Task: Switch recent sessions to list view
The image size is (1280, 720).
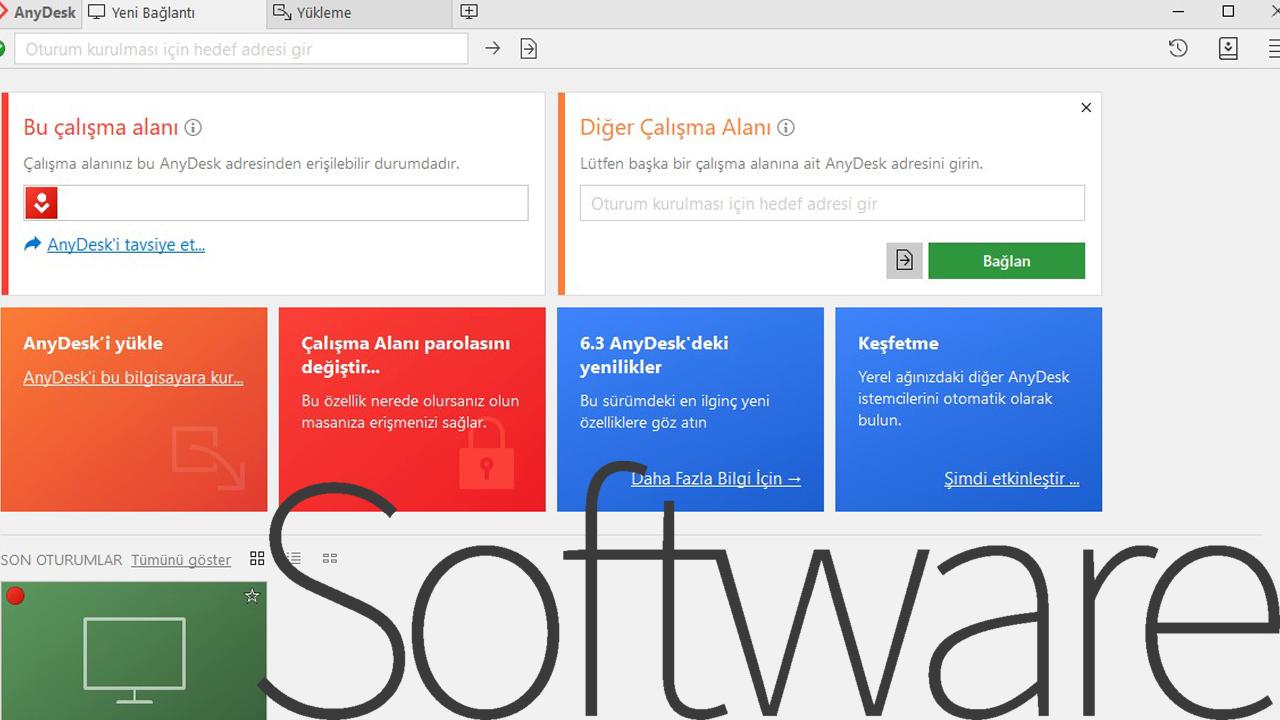Action: (293, 559)
